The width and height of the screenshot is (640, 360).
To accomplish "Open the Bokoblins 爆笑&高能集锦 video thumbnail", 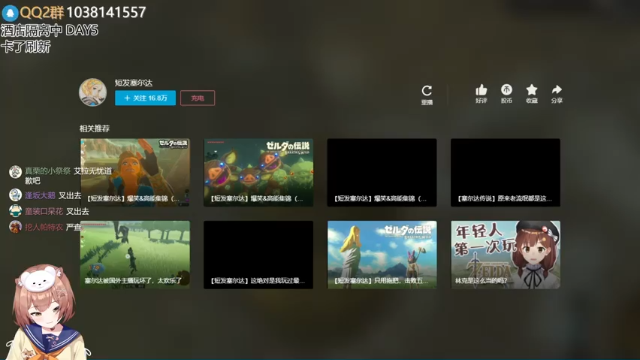I will [x=258, y=172].
